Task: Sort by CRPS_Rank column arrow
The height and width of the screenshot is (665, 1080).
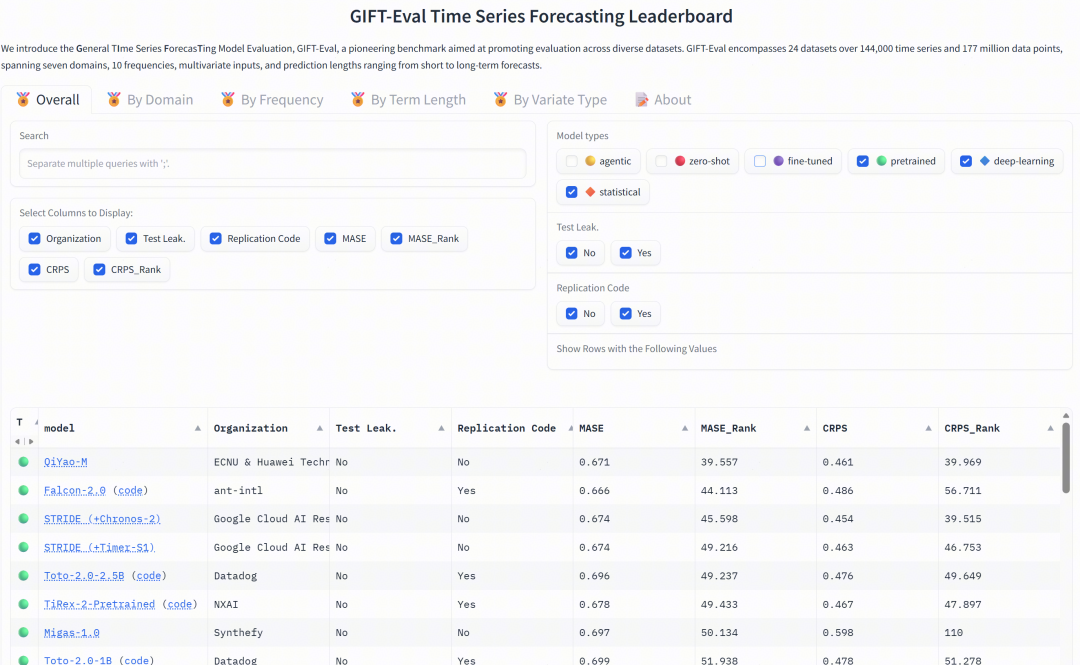Action: coord(1050,428)
